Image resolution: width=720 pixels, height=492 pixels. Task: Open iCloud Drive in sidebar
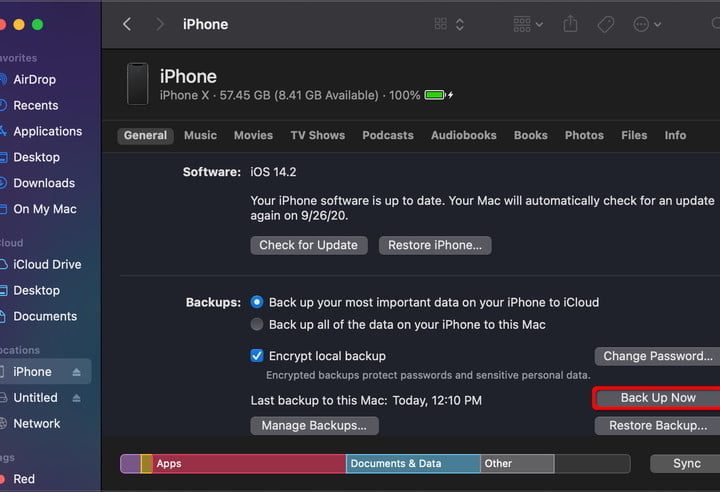(x=47, y=265)
